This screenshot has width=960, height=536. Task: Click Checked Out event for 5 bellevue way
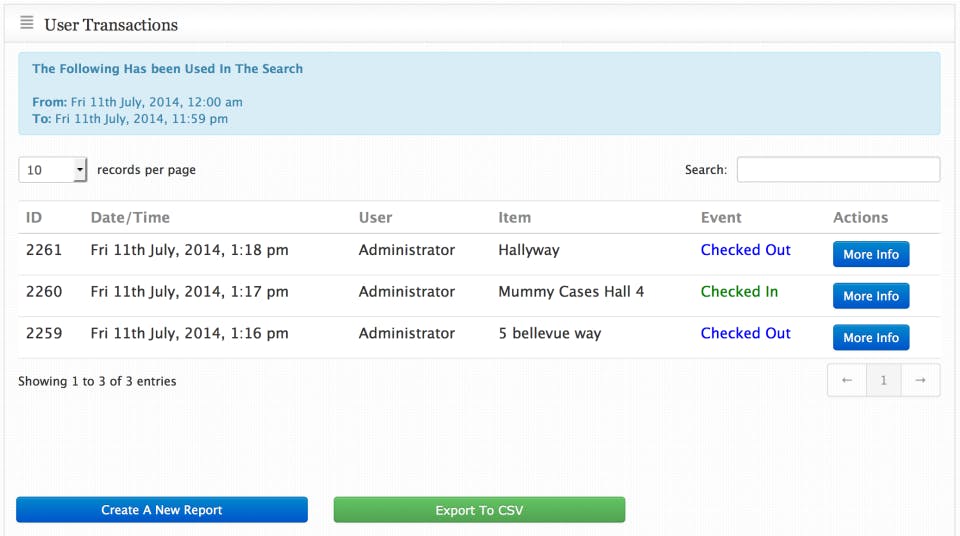point(745,333)
